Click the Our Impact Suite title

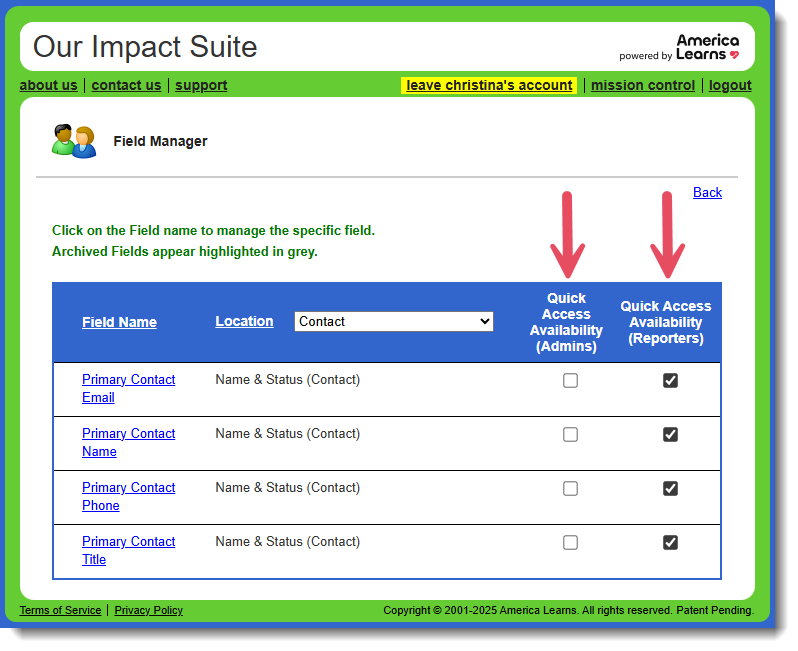[145, 47]
